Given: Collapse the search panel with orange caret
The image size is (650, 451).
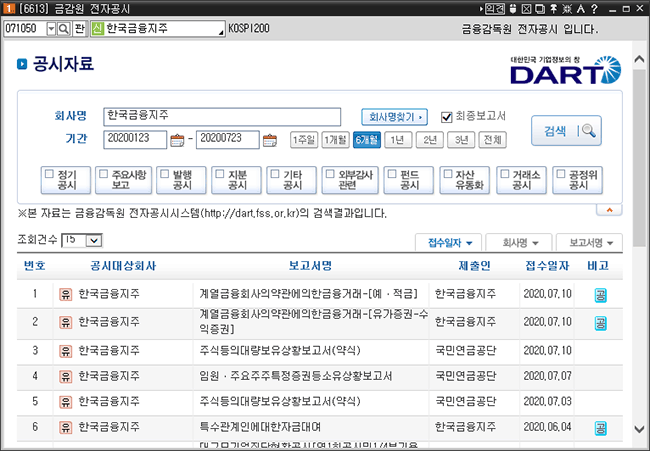Looking at the screenshot, I should (x=609, y=210).
